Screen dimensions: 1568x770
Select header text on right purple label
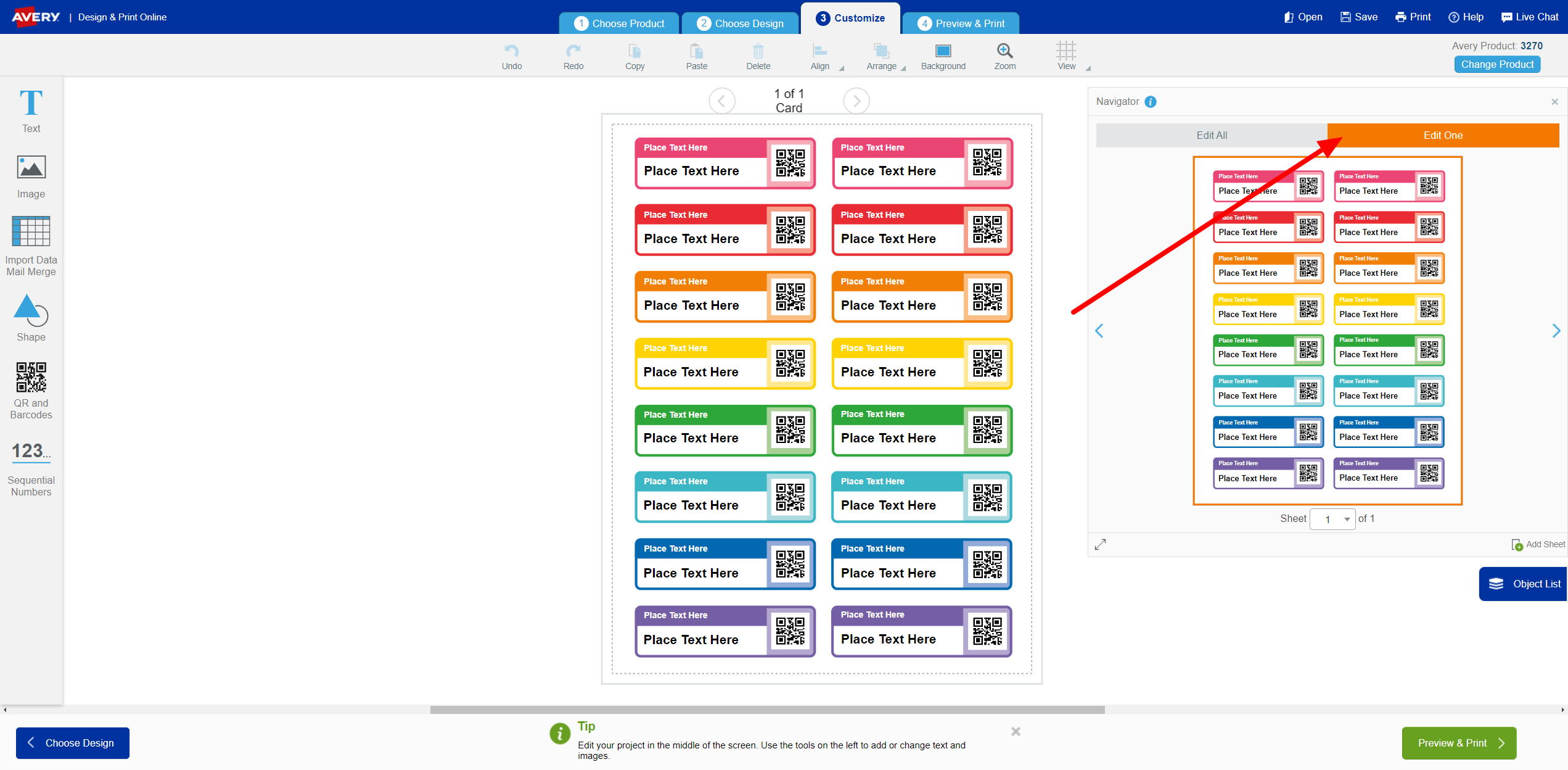(872, 615)
